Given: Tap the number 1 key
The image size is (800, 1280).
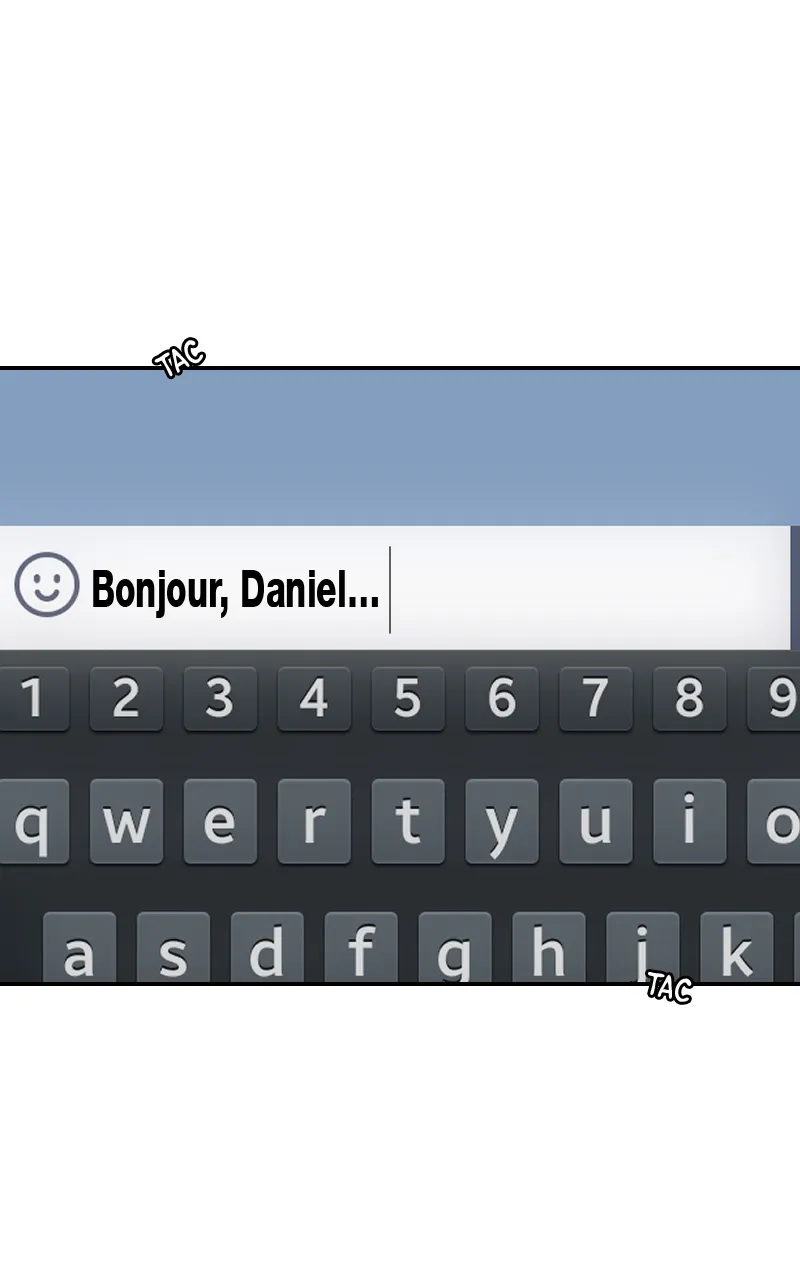Looking at the screenshot, I should pyautogui.click(x=33, y=698).
